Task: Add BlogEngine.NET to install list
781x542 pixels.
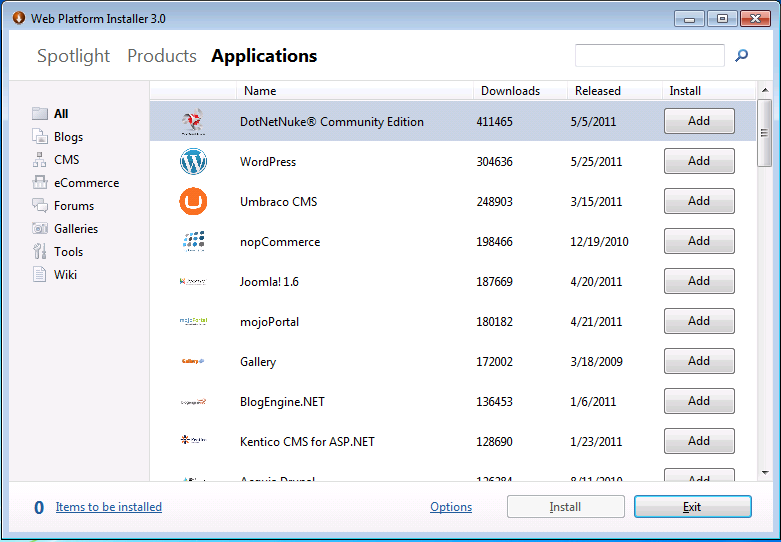Action: point(699,401)
